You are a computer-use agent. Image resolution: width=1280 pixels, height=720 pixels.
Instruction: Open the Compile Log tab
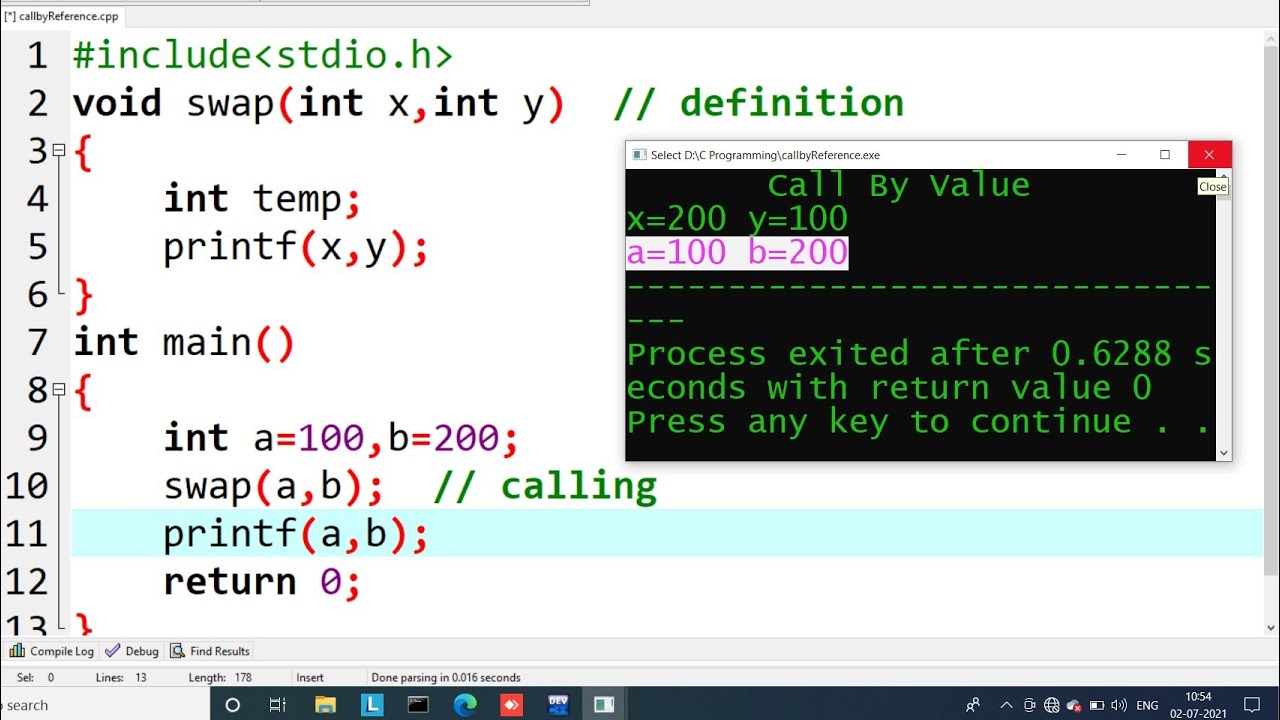coord(51,651)
